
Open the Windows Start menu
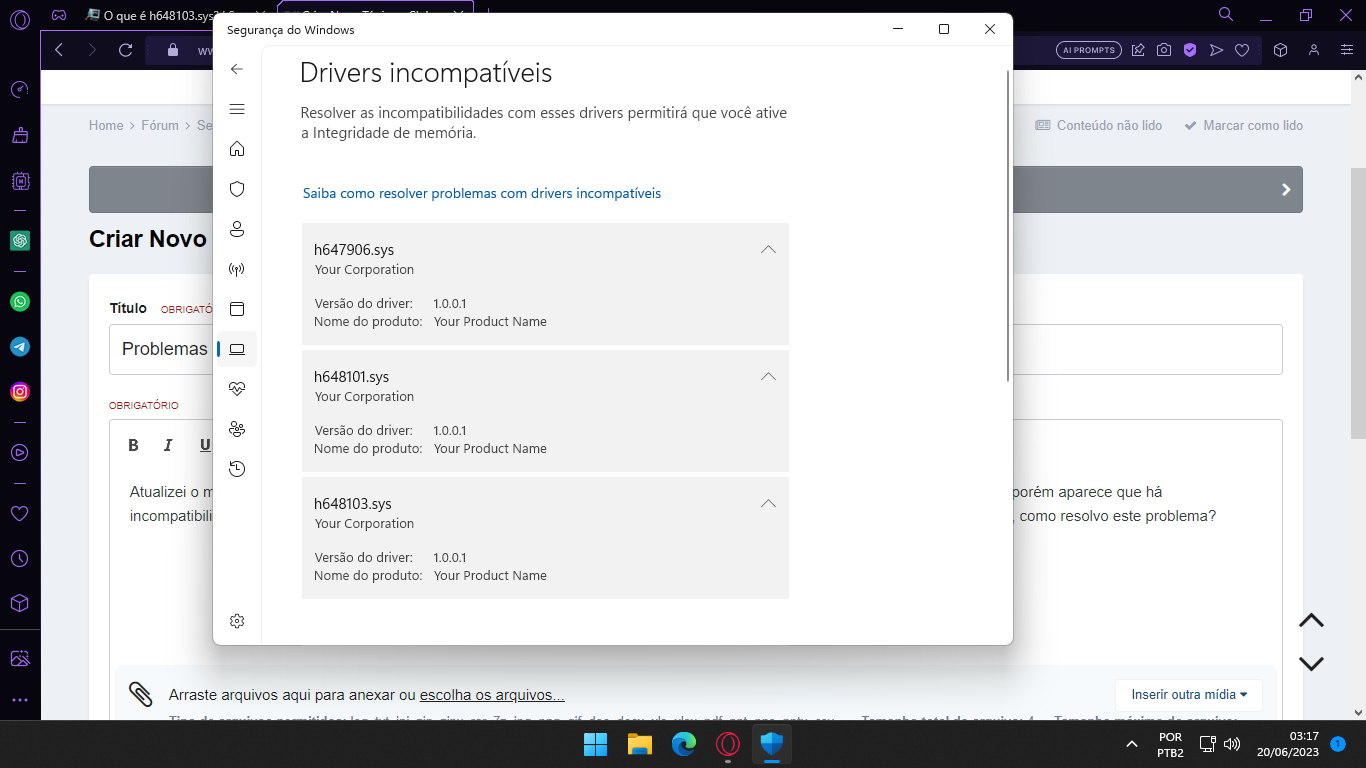pyautogui.click(x=596, y=744)
